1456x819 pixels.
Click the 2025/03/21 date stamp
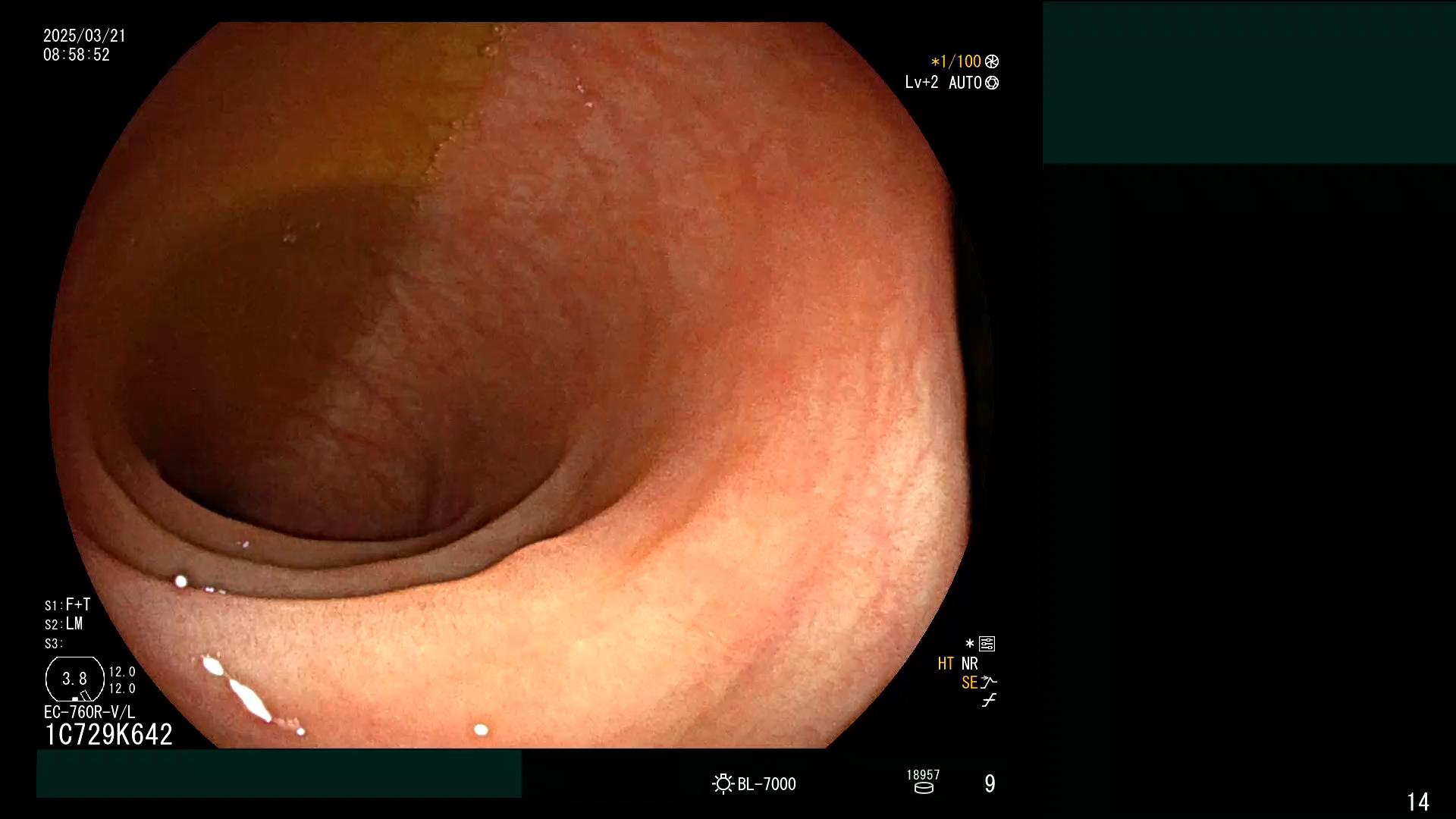[x=84, y=36]
